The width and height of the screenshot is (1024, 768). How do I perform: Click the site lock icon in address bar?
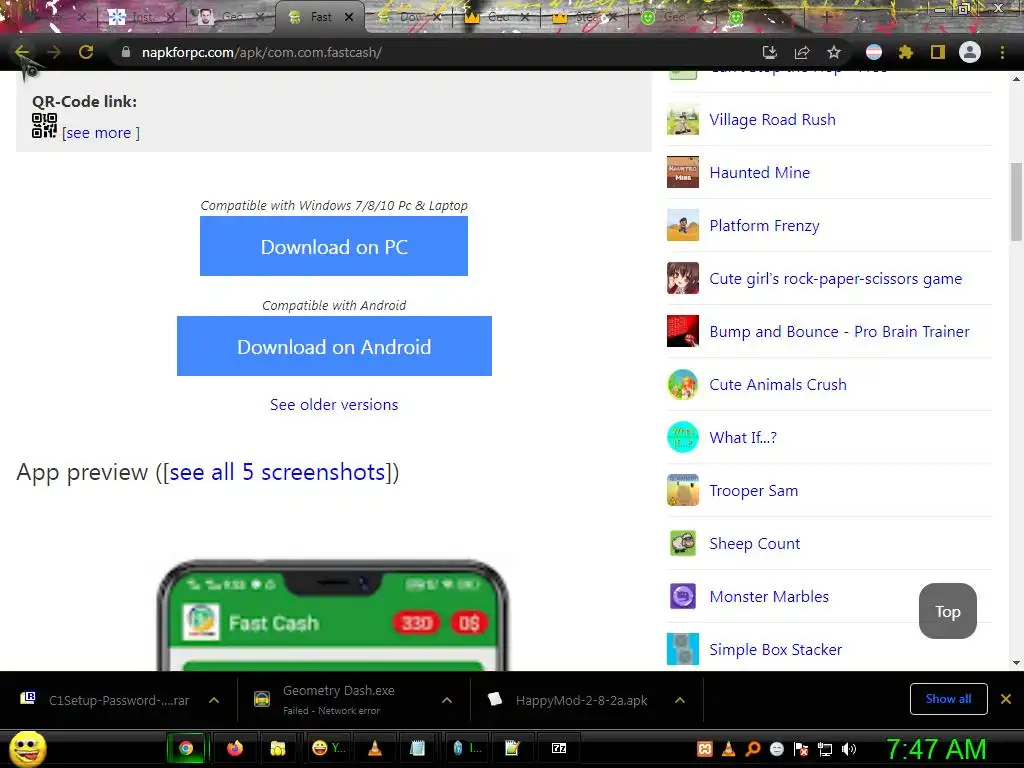click(126, 52)
